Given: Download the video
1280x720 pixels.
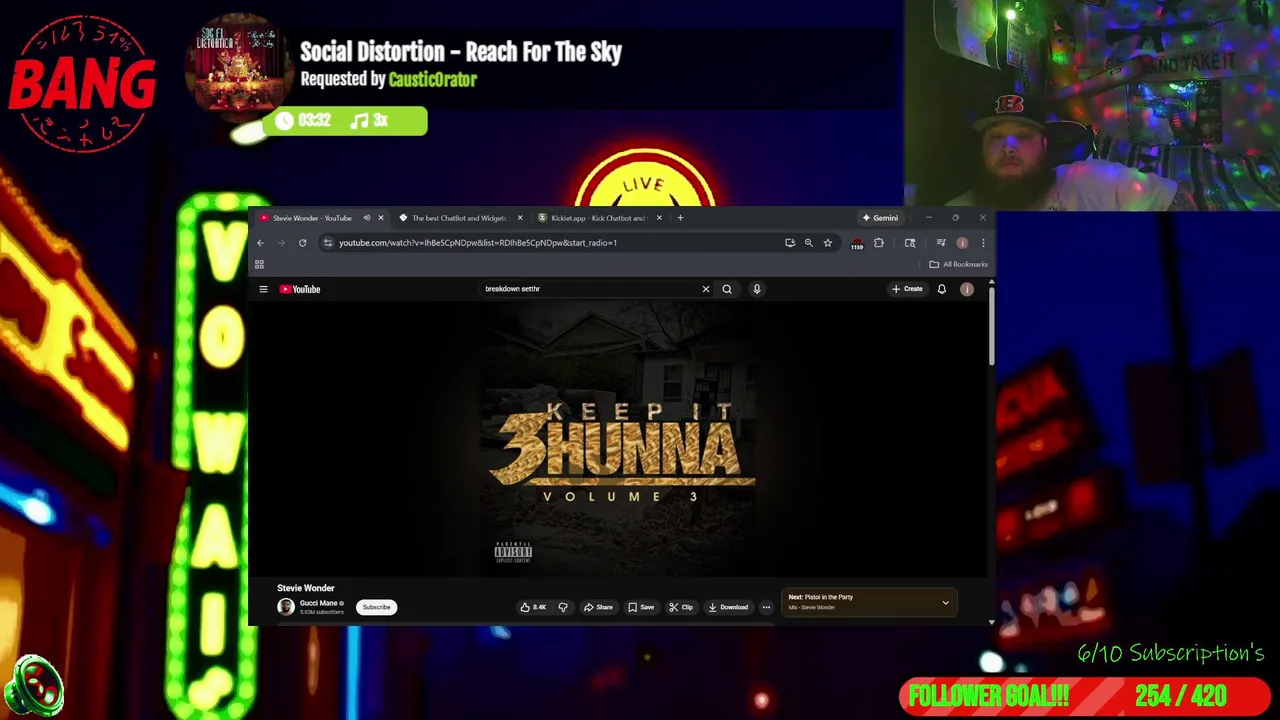Looking at the screenshot, I should [x=728, y=607].
